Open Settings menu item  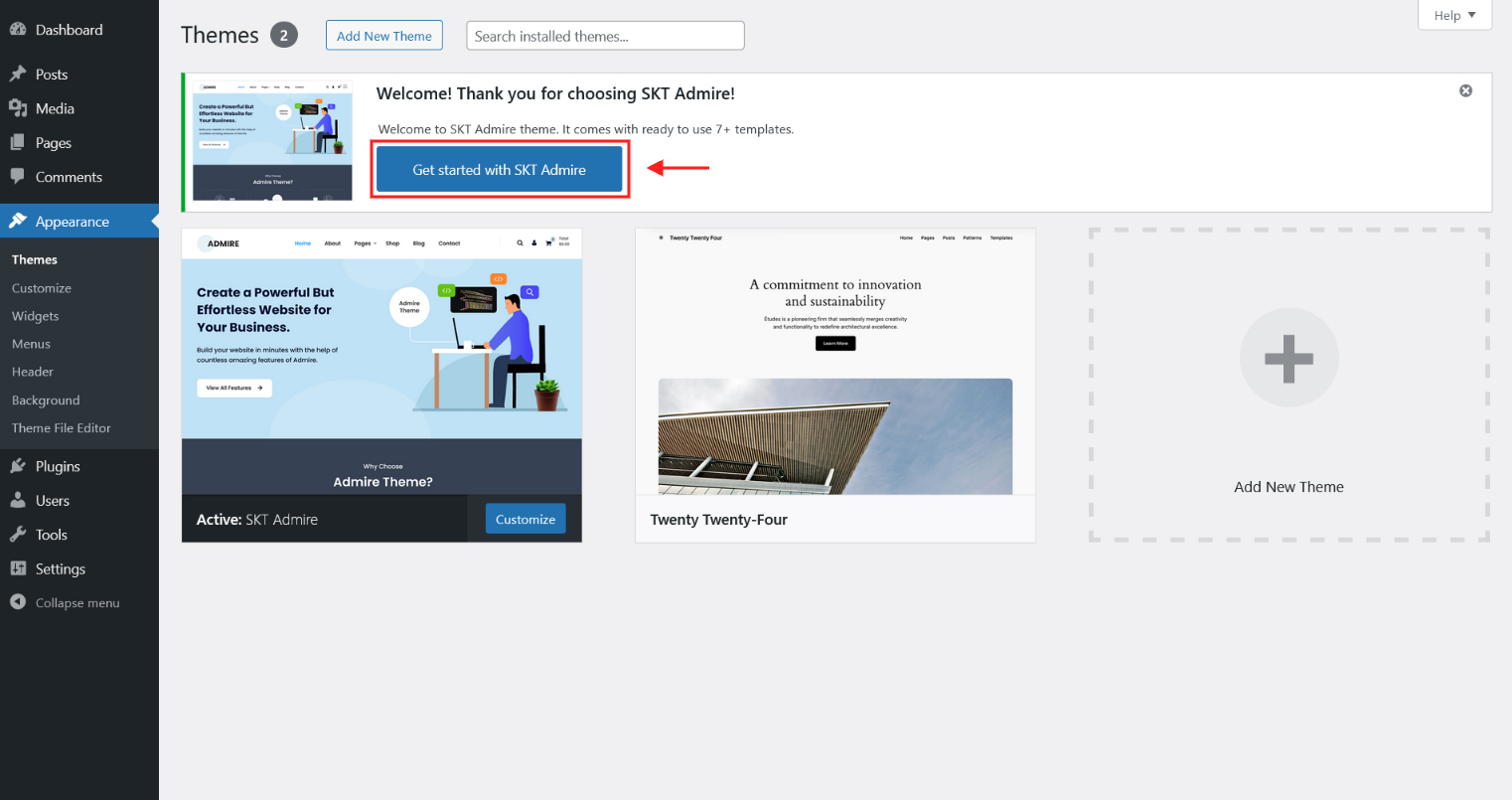click(79, 568)
